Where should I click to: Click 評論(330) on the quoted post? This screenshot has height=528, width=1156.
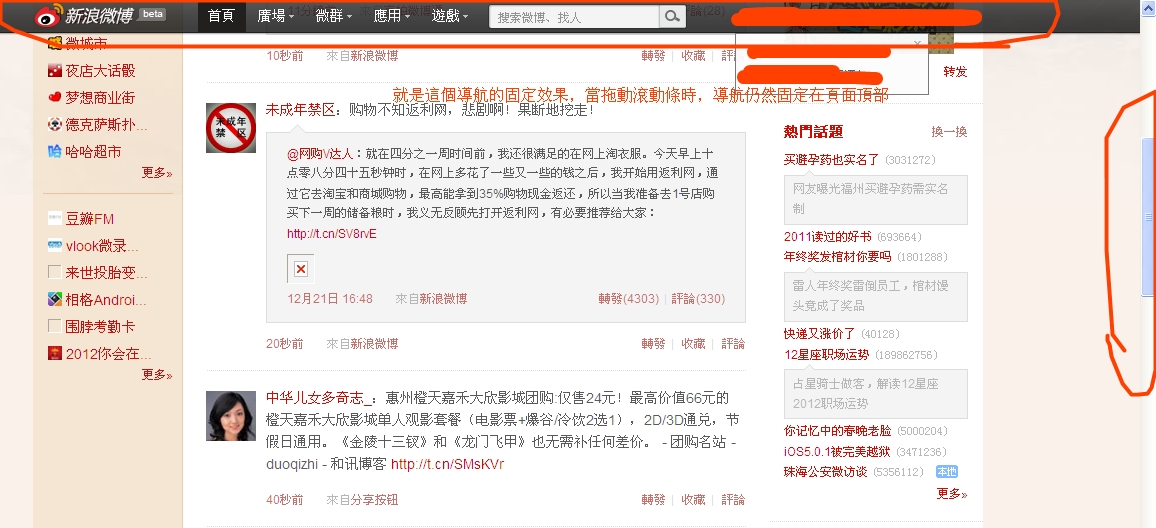698,299
